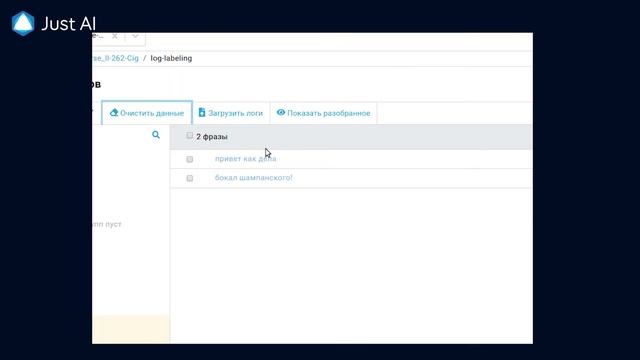Click the Показать разобранное button
Viewport: 640px width, 360px height.
point(324,113)
